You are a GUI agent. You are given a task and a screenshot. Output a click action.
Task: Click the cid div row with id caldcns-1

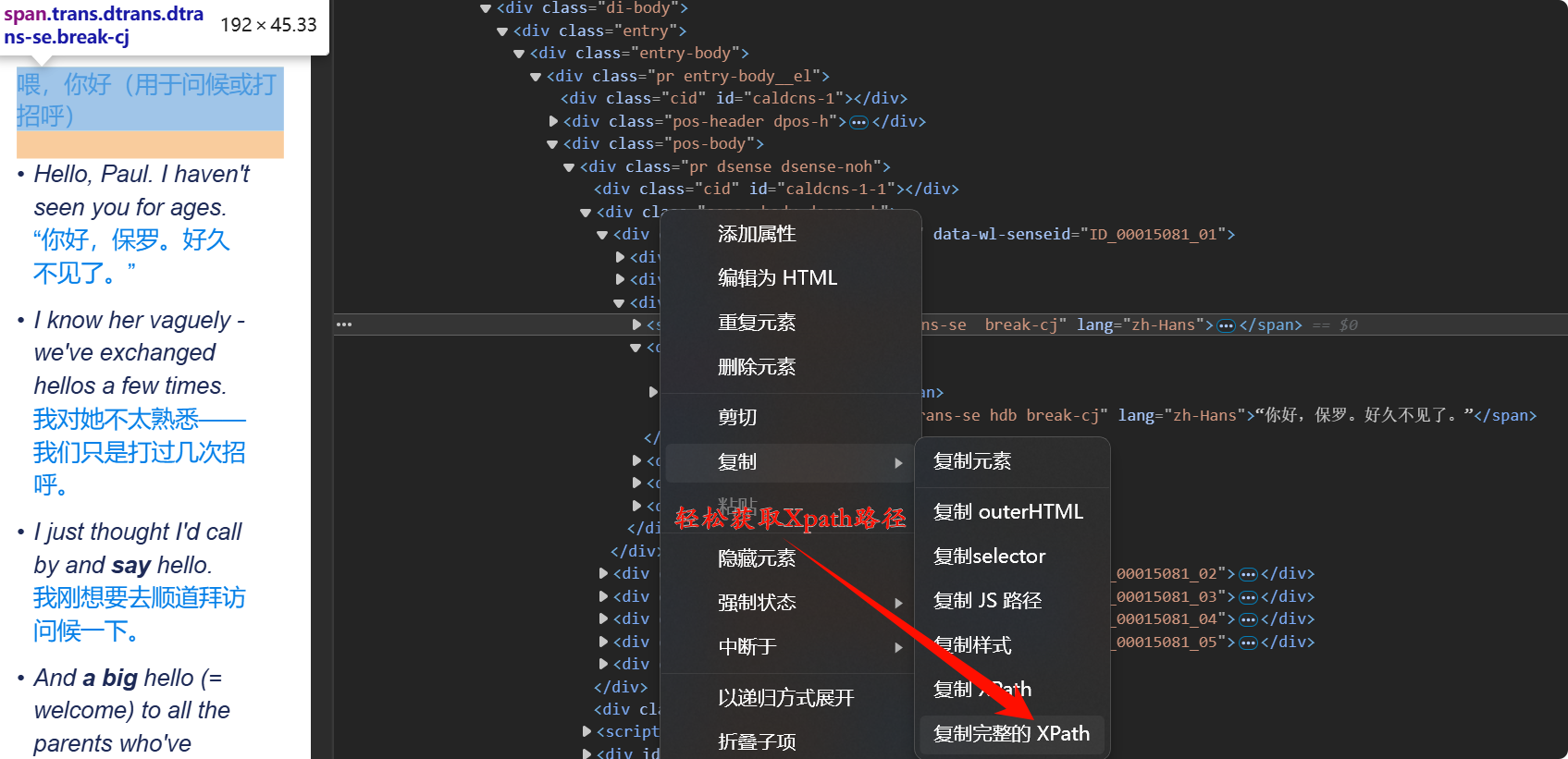734,99
